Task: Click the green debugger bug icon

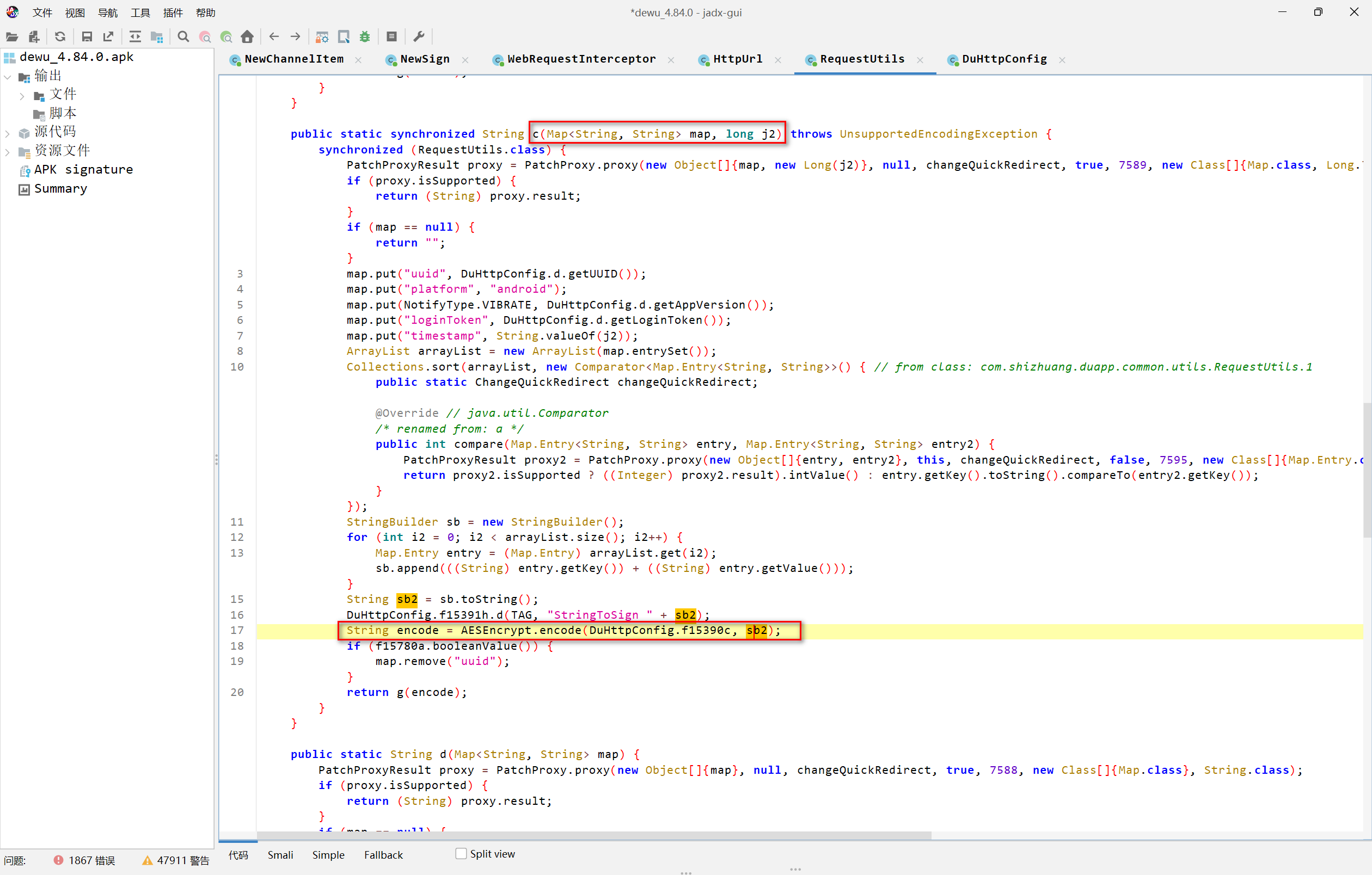Action: tap(365, 37)
